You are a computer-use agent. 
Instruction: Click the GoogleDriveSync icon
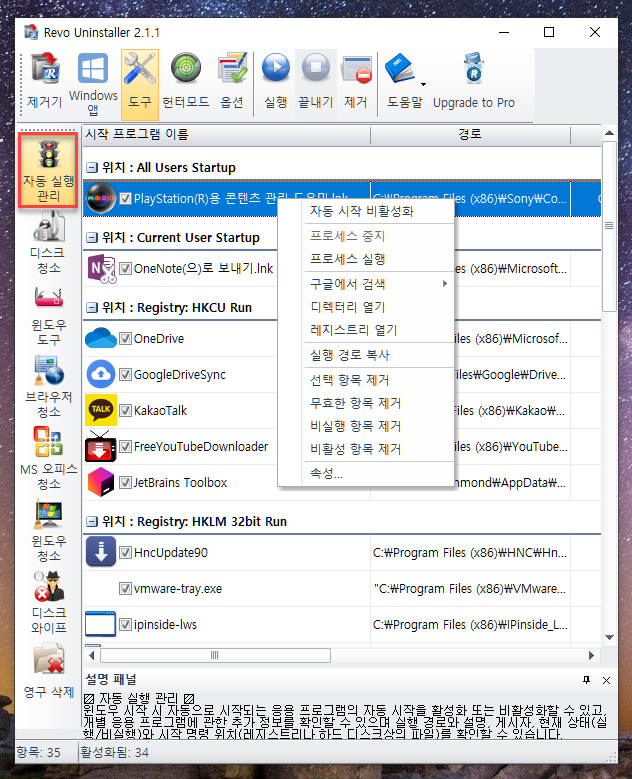pos(101,374)
